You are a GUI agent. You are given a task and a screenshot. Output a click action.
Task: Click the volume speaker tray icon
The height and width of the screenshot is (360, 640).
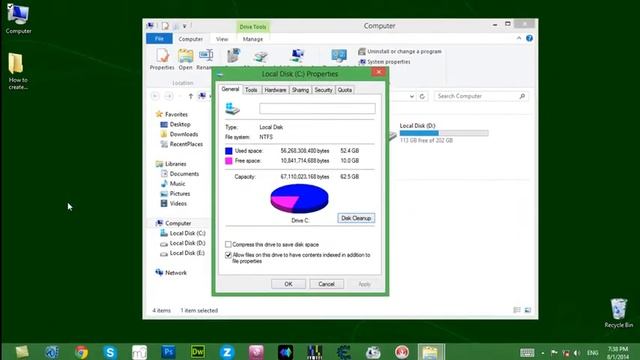(x=577, y=353)
